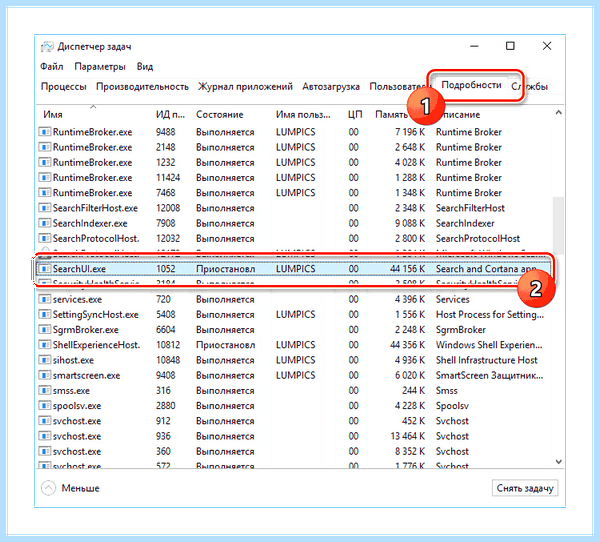Click the SearchIndexer.exe process icon

44,223
